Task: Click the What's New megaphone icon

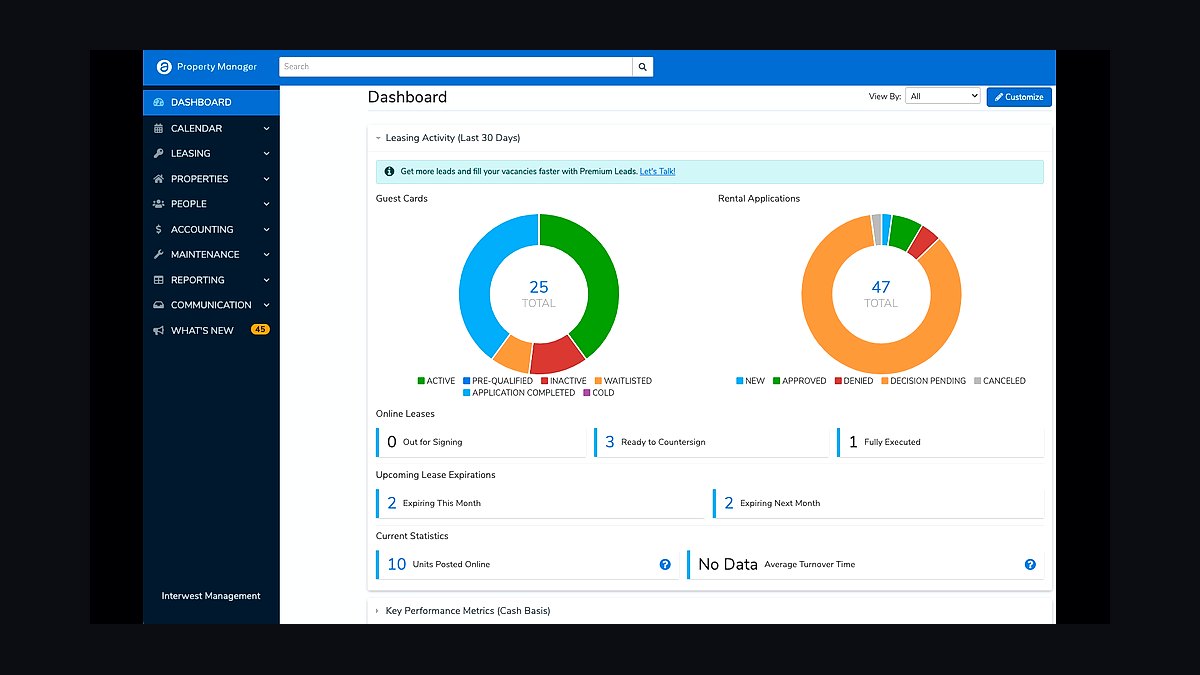Action: click(x=159, y=330)
